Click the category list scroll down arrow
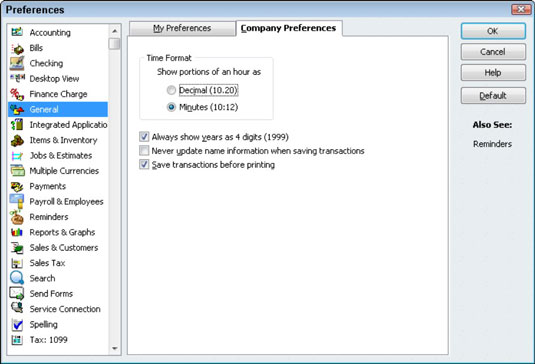 (x=115, y=348)
